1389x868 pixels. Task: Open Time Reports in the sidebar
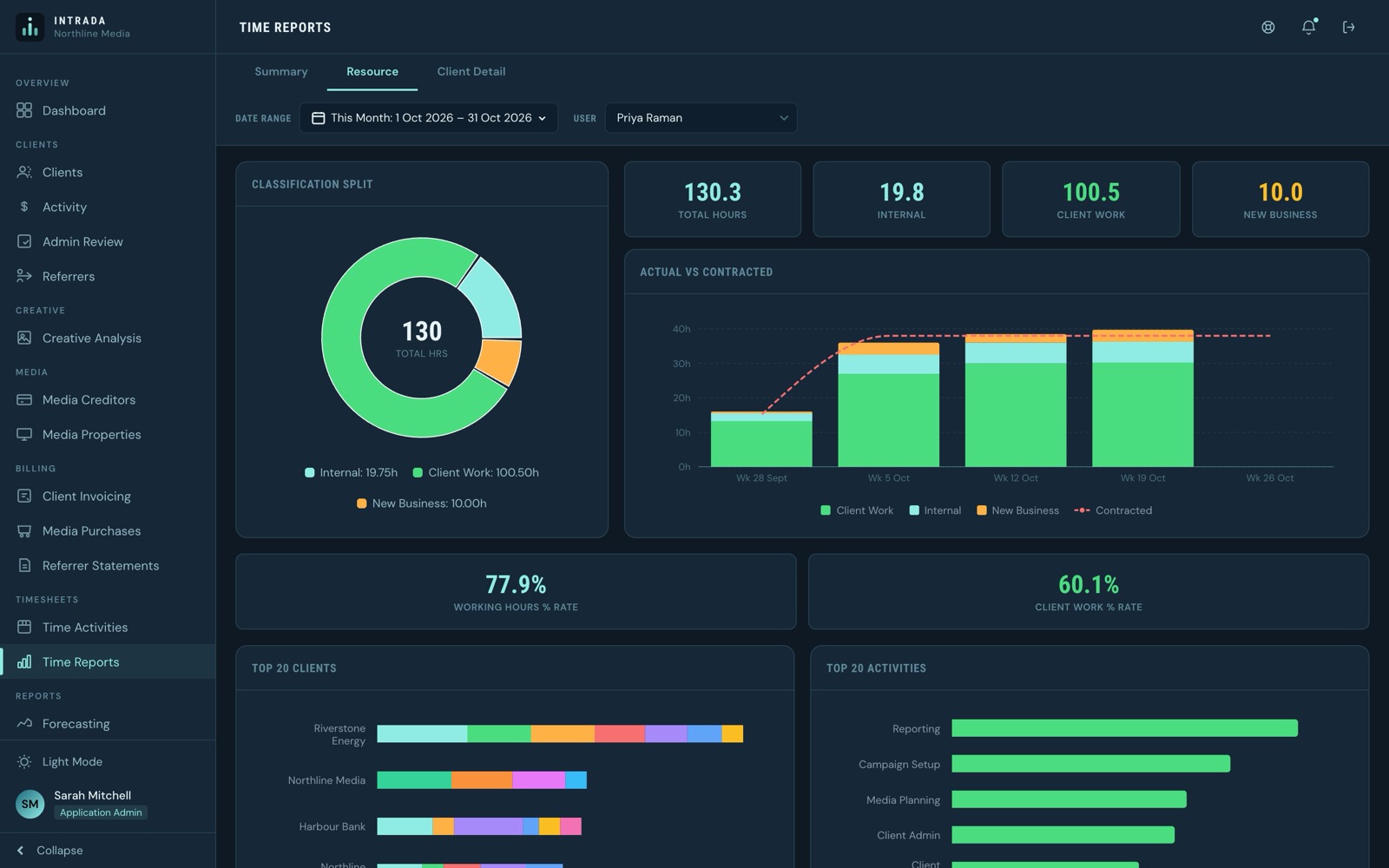(x=108, y=661)
